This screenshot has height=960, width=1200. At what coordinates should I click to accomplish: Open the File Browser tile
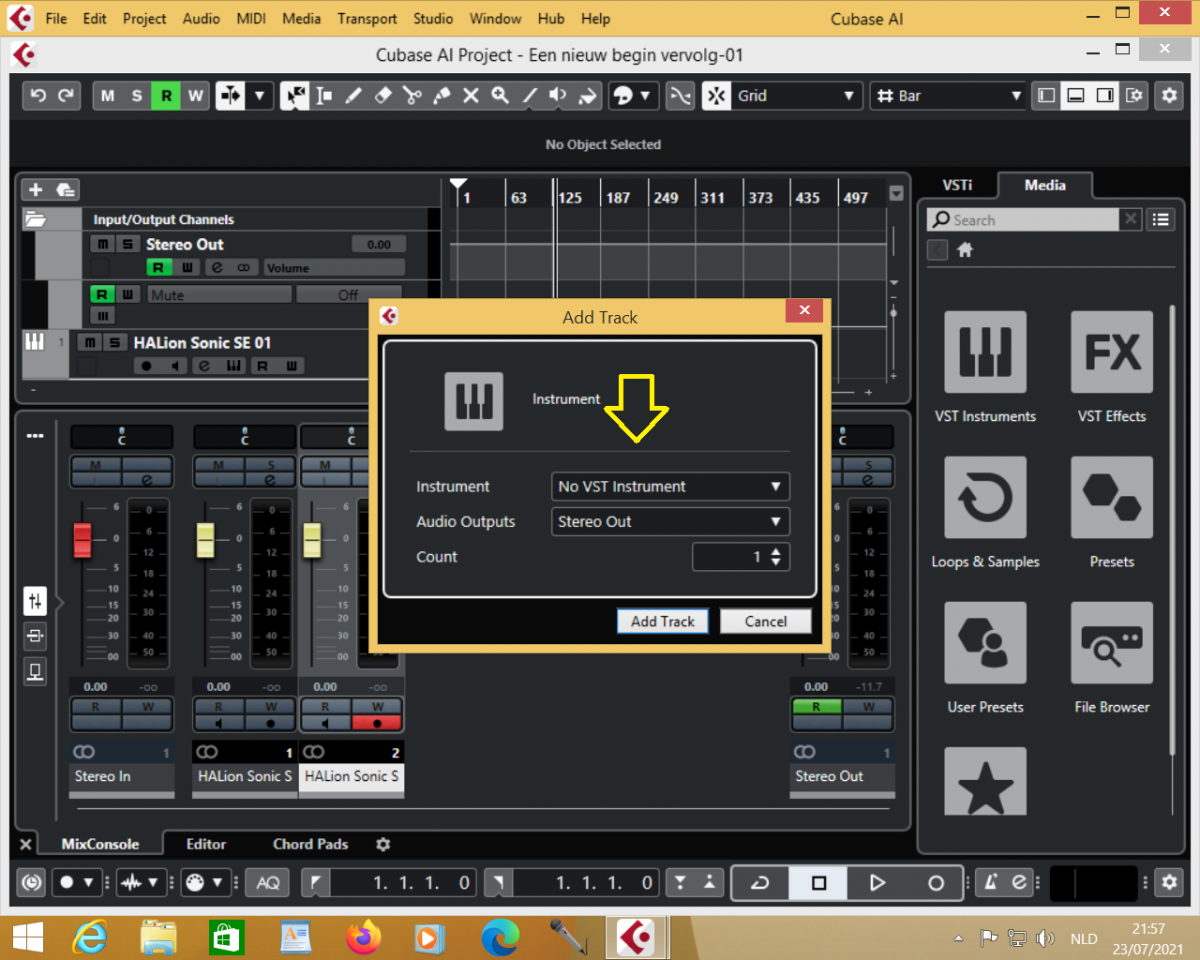pyautogui.click(x=1112, y=642)
